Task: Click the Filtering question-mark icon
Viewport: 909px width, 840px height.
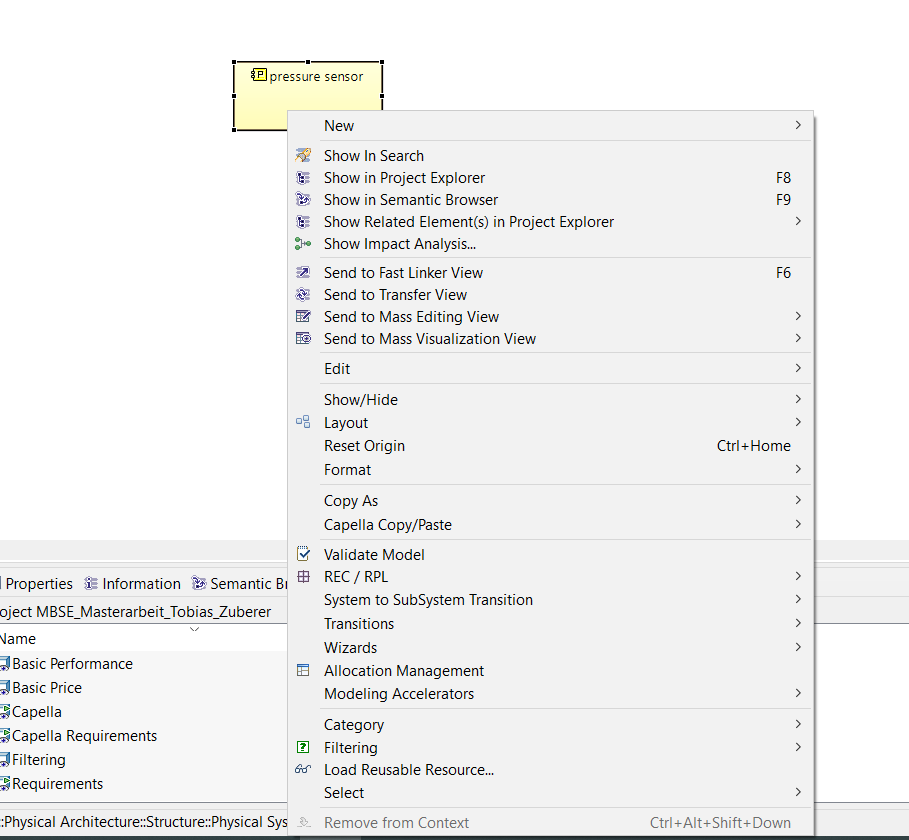Action: [303, 747]
